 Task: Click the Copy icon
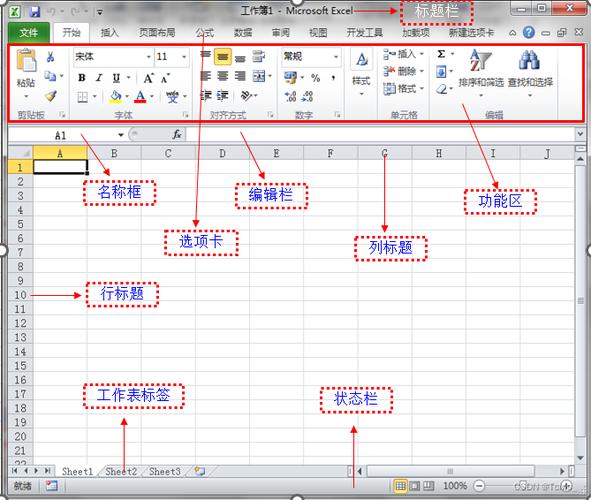tap(50, 76)
